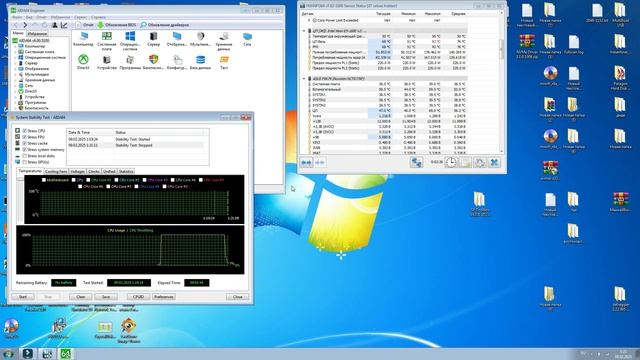
Task: Click the graph chart icon in AIDA64 toolbar
Action: coord(64,25)
